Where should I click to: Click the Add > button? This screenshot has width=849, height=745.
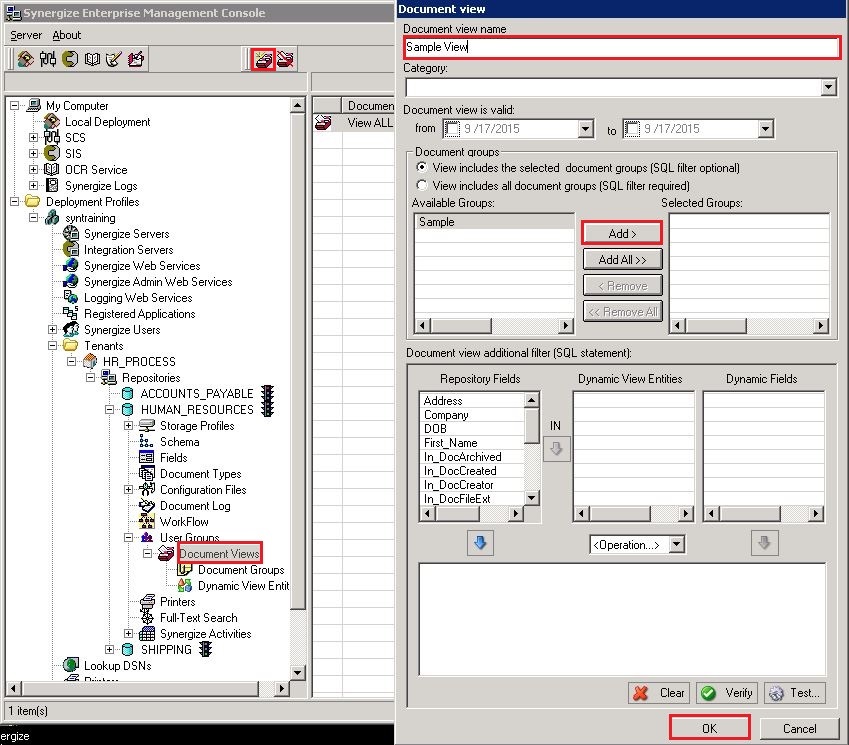[622, 233]
